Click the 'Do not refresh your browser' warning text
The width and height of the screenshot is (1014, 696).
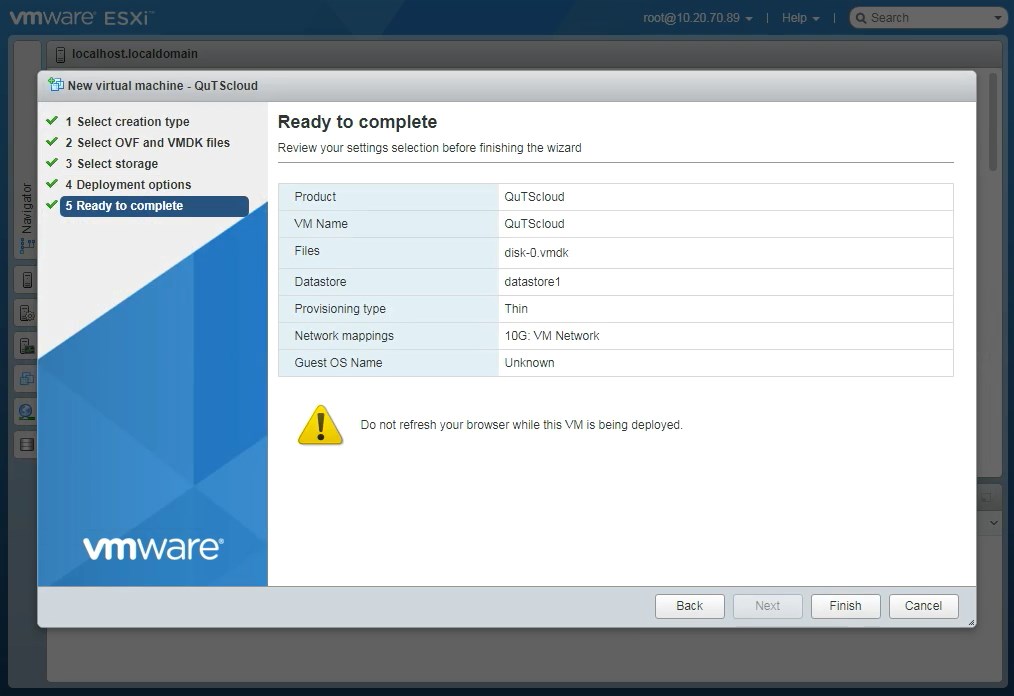[521, 425]
